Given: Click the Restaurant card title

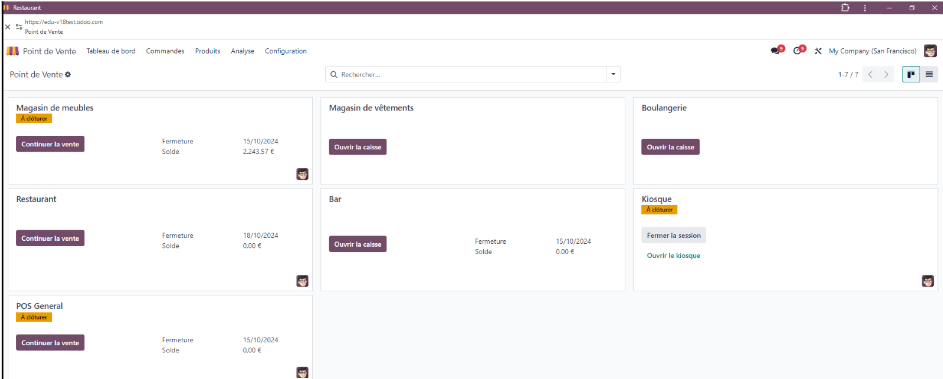Looking at the screenshot, I should tap(36, 199).
